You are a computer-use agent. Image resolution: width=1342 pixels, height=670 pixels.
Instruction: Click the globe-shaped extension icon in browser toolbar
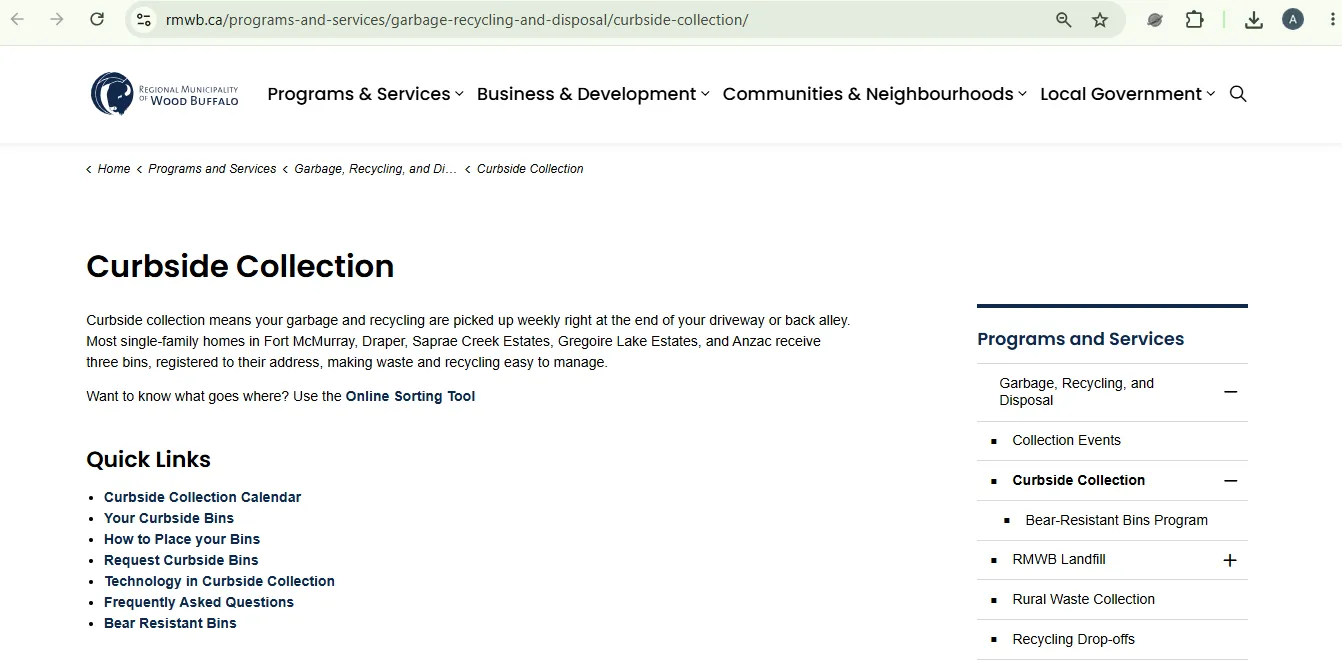tap(1155, 19)
